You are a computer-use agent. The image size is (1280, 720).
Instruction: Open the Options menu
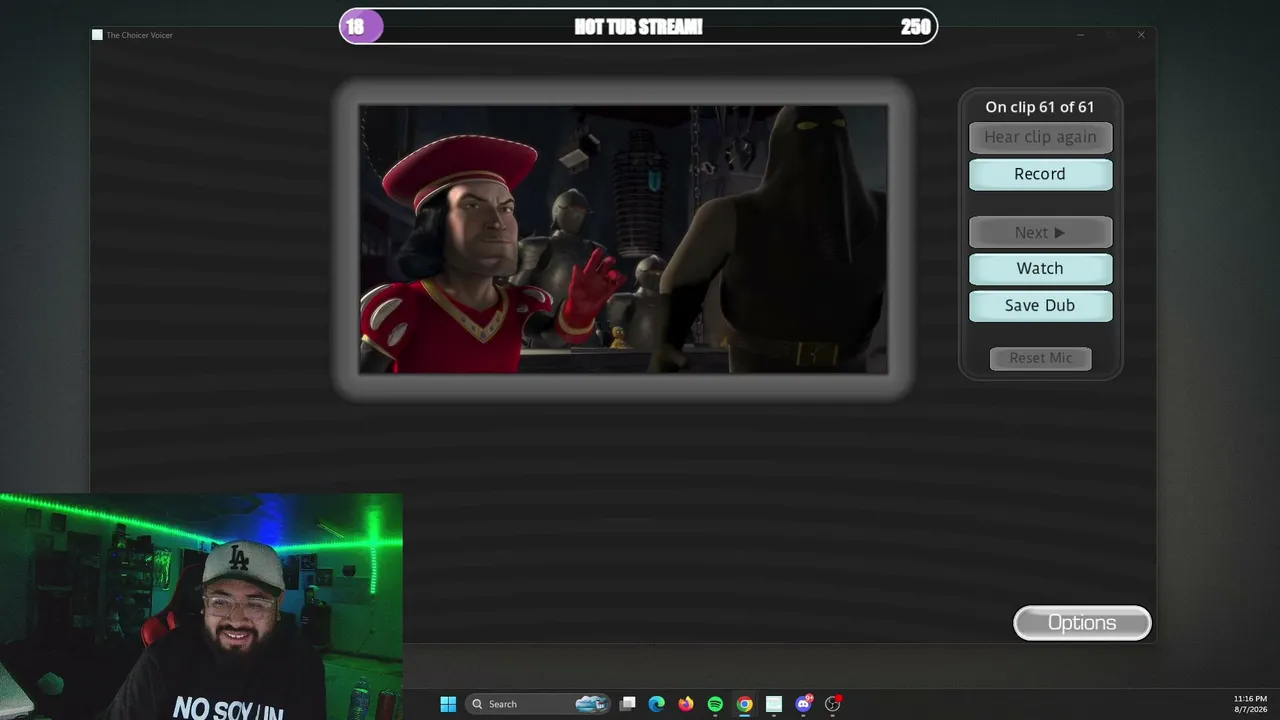click(x=1082, y=623)
